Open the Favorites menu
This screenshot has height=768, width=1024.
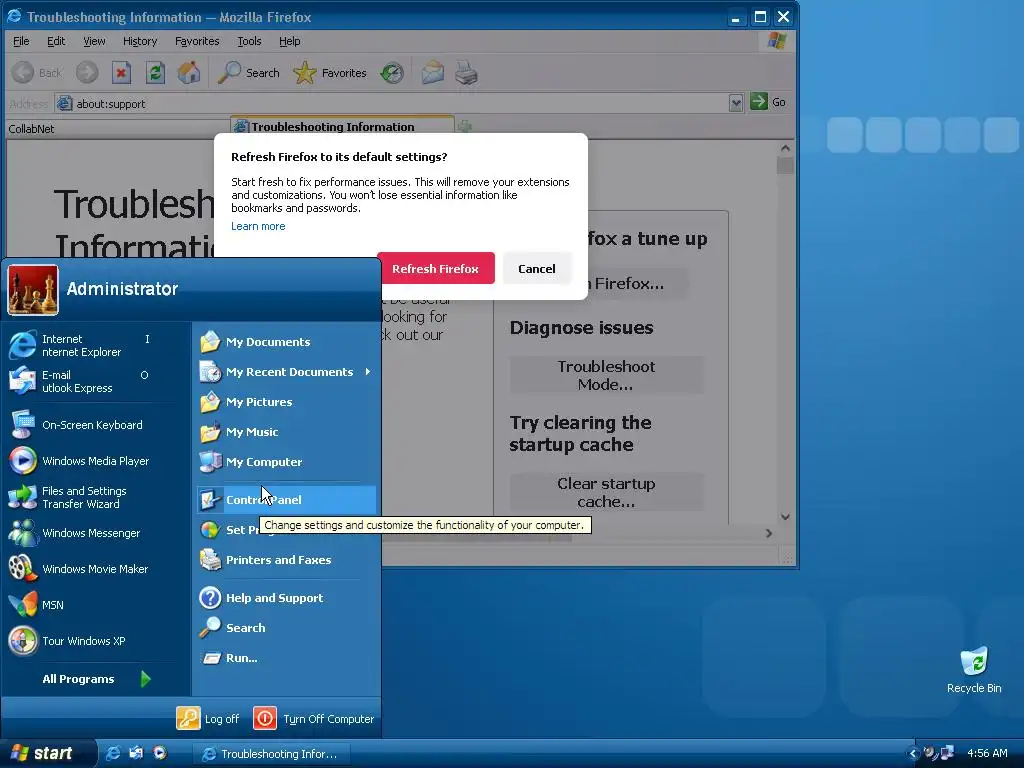tap(197, 41)
